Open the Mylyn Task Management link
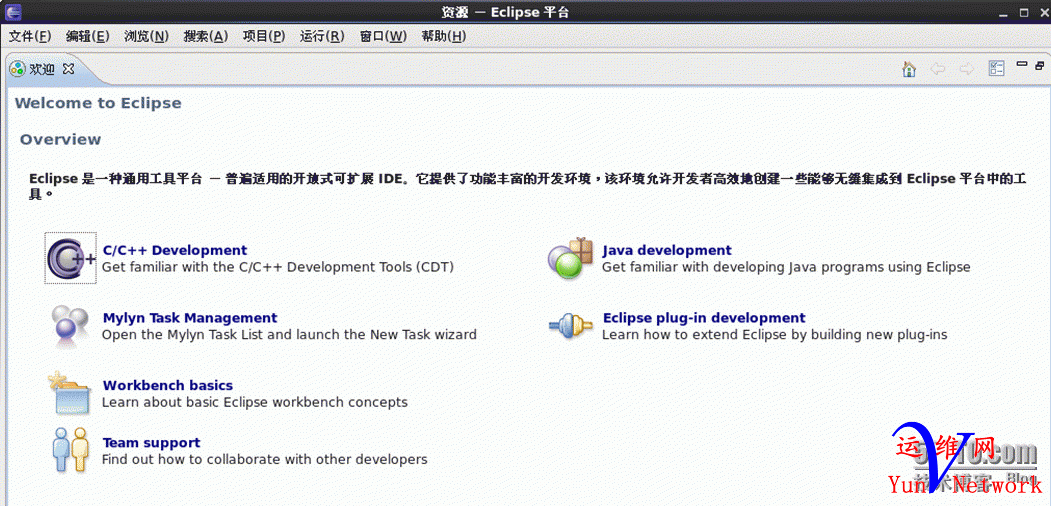Viewport: 1051px width, 506px height. [x=190, y=318]
